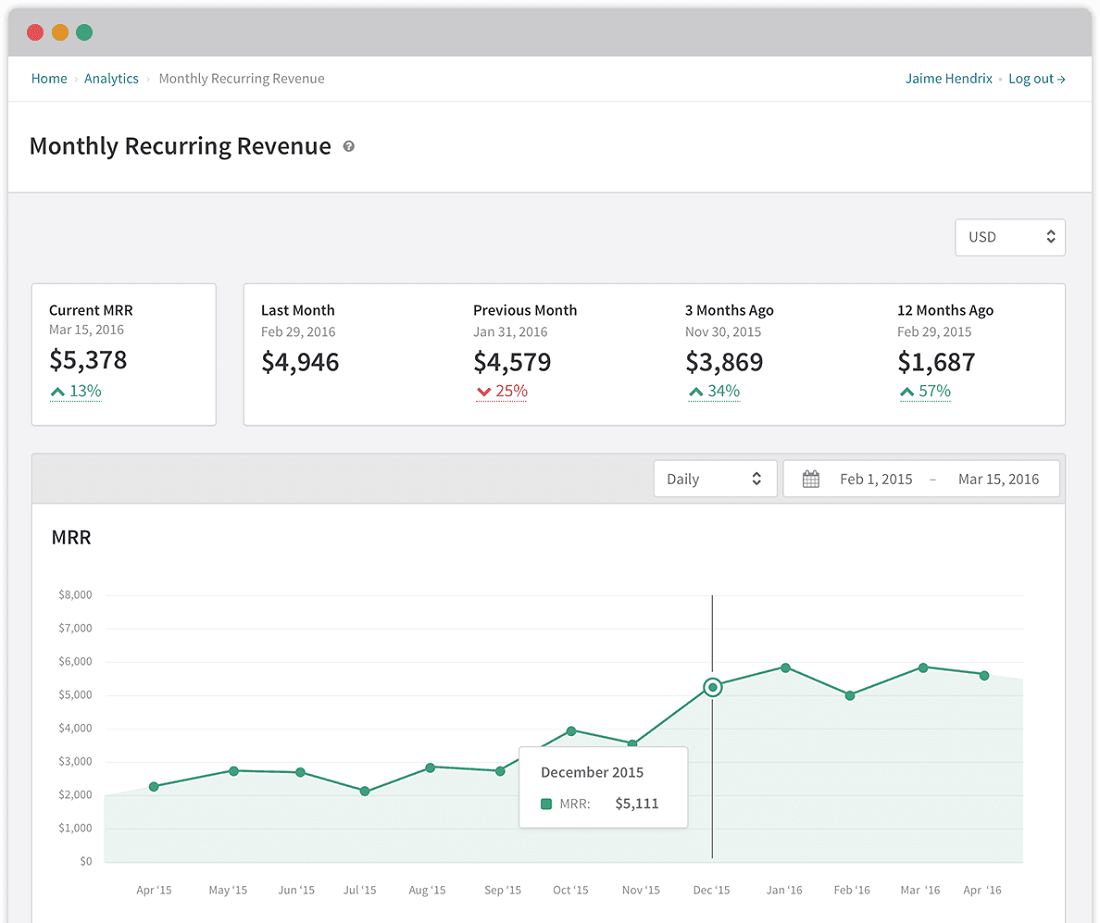The image size is (1100, 923).
Task: Click the $3,869 value for 3 Months Ago
Action: pos(724,362)
